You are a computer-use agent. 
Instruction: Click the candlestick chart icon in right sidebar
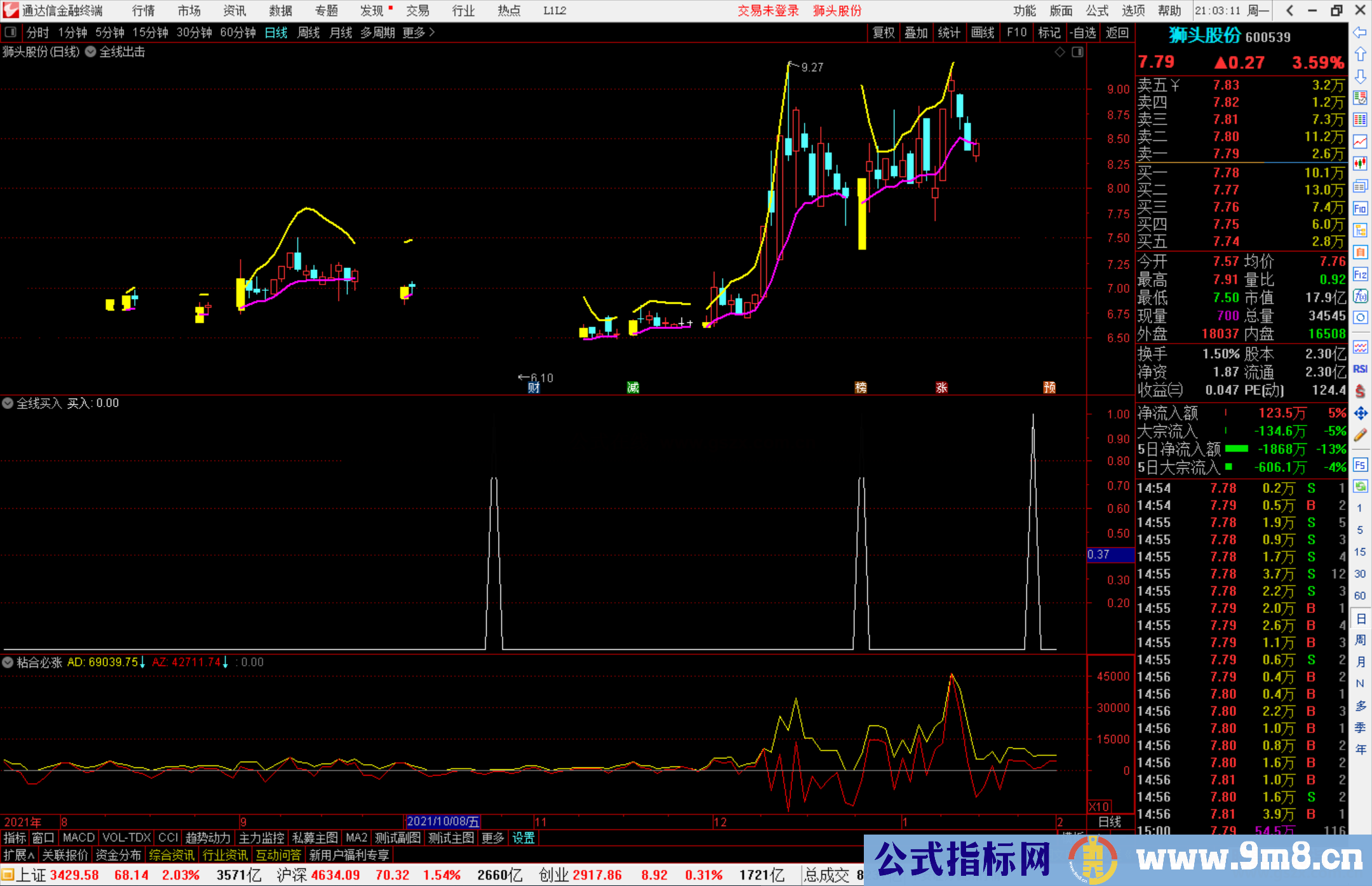point(1360,163)
